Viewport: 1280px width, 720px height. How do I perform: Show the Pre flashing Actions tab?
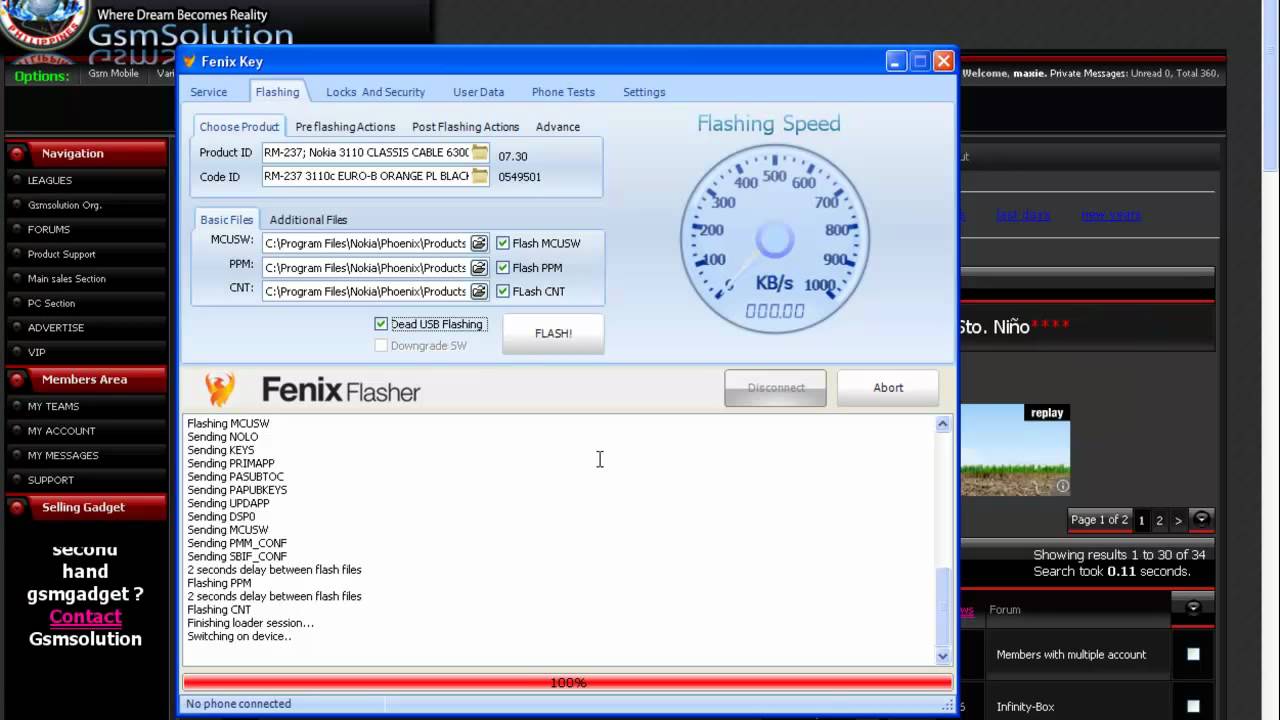click(x=345, y=127)
